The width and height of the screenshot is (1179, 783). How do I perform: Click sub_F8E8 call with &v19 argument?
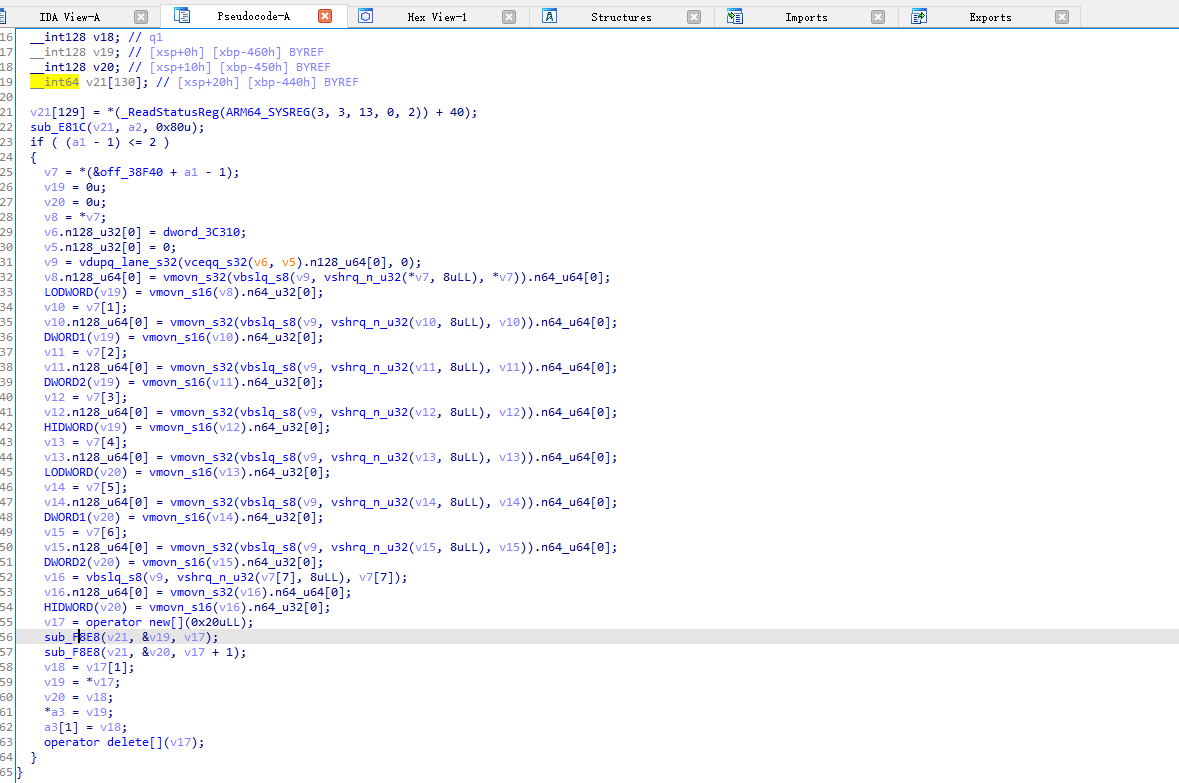[x=71, y=637]
